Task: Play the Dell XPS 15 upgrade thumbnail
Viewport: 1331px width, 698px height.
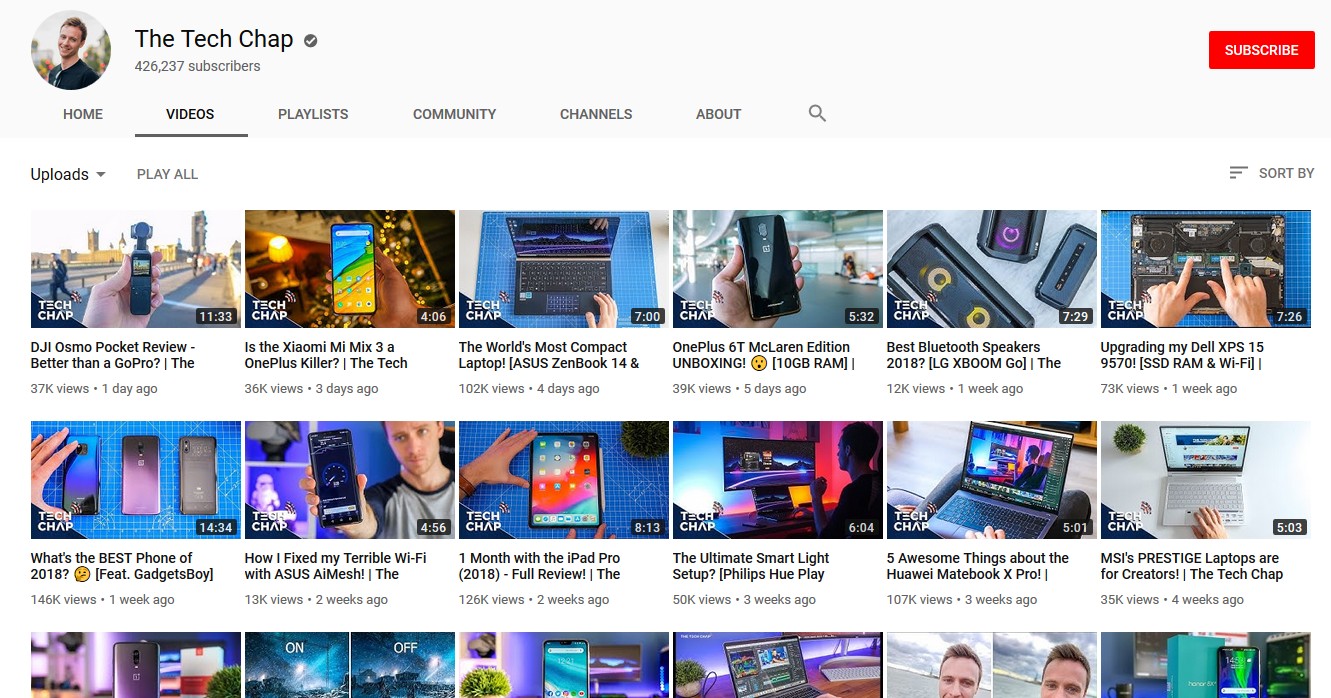Action: 1206,269
